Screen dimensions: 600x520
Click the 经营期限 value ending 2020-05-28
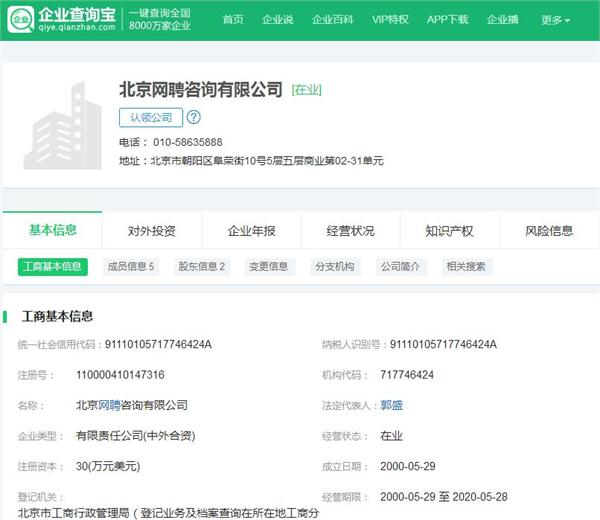(444, 497)
